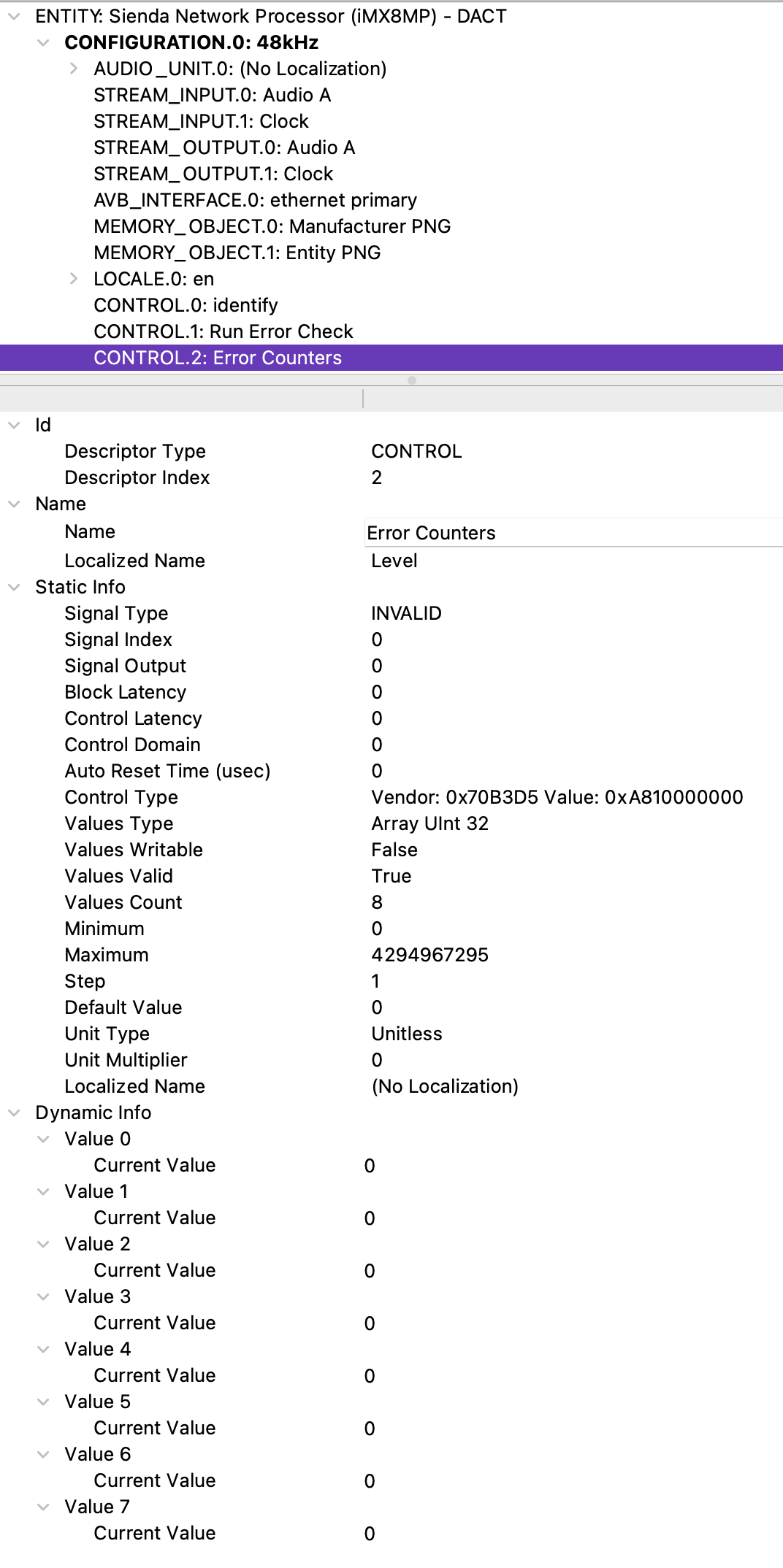Select STREAM_OUTPUT.1: Clock
Screen dimensions: 783x1568
click(x=391, y=174)
